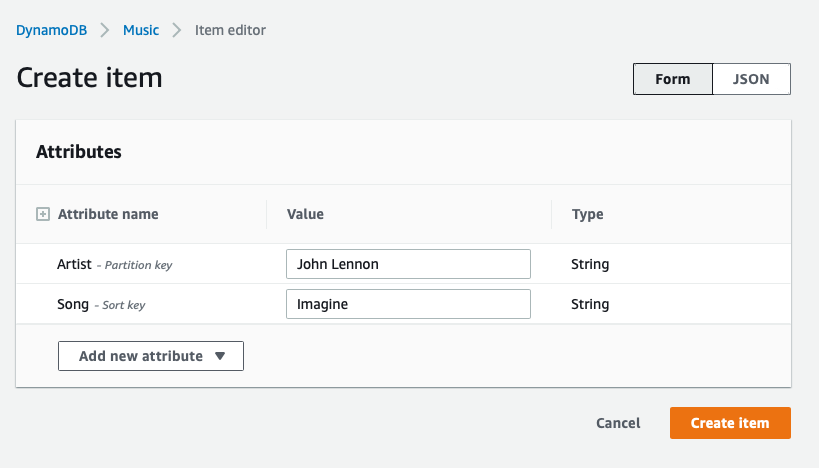Screen dimensions: 819x468
Task: Switch to the Form view
Action: click(x=673, y=79)
